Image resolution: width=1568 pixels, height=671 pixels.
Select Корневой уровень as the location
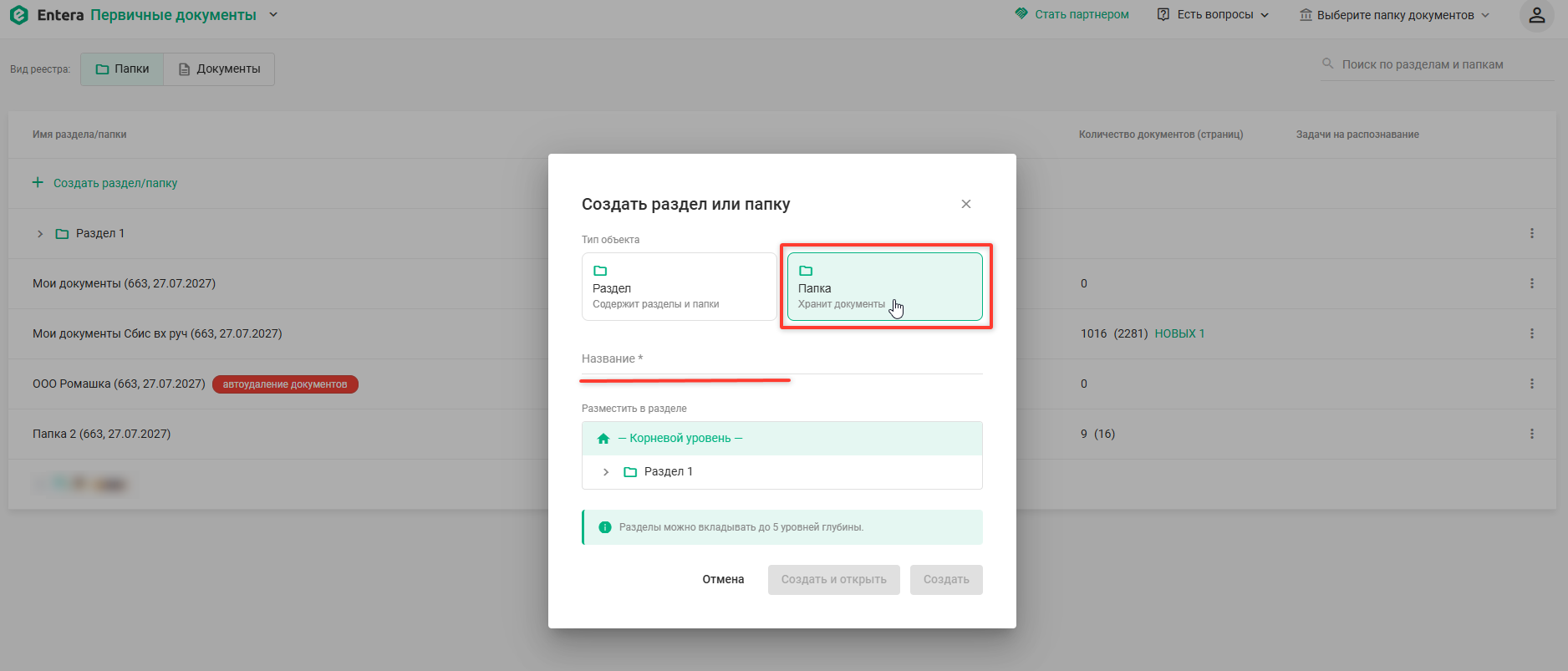(782, 439)
